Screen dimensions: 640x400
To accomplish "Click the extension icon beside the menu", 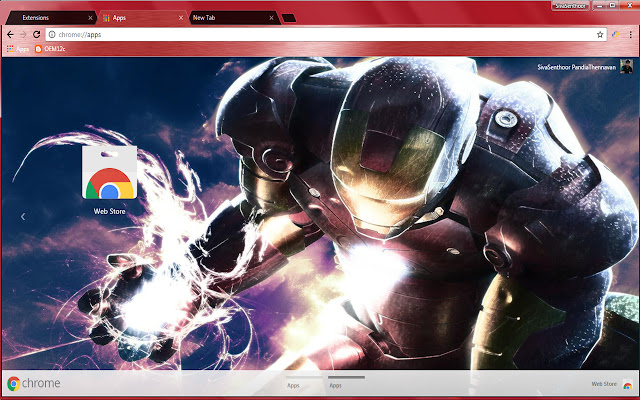I will pyautogui.click(x=616, y=35).
